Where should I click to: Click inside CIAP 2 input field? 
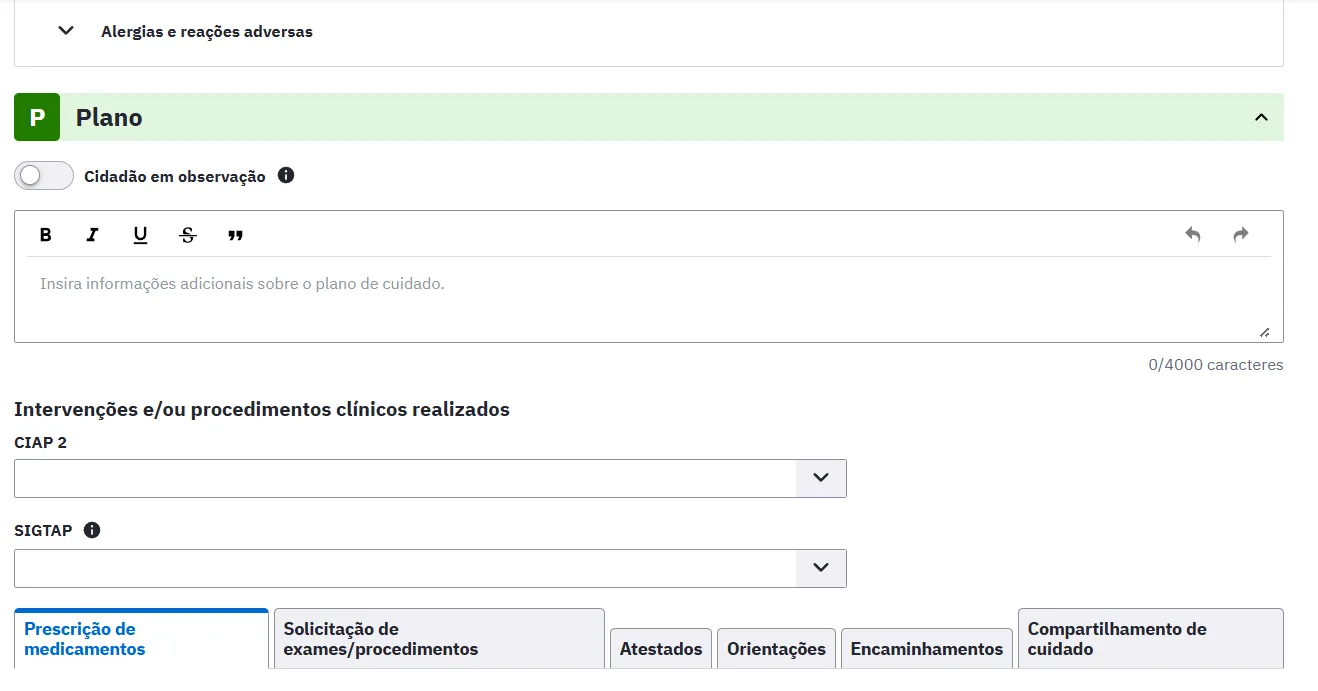(405, 478)
